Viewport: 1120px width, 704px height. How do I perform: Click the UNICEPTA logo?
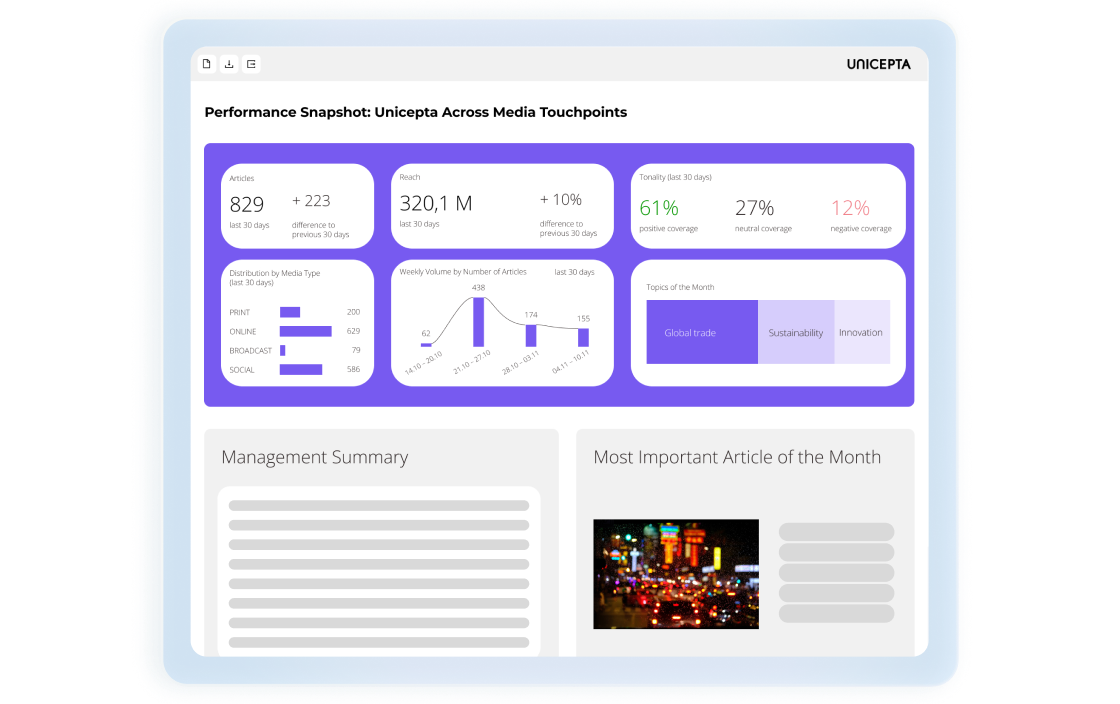point(879,64)
